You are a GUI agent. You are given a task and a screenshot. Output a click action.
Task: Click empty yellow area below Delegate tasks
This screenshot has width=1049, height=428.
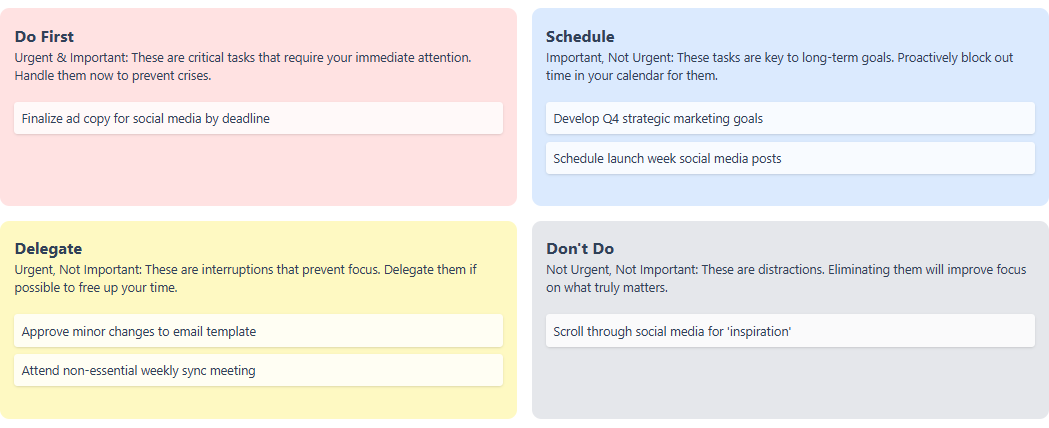point(258,402)
